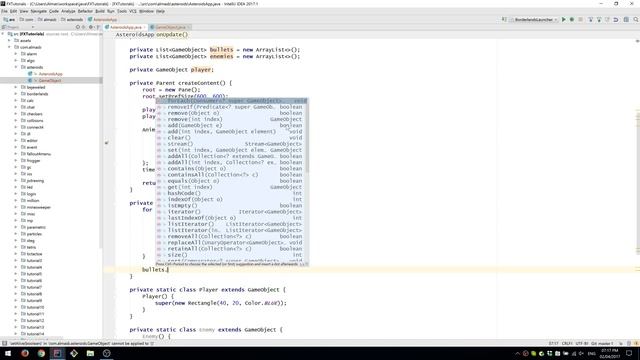The image size is (640, 360).
Task: Open the VCS menu
Action: [133, 11]
